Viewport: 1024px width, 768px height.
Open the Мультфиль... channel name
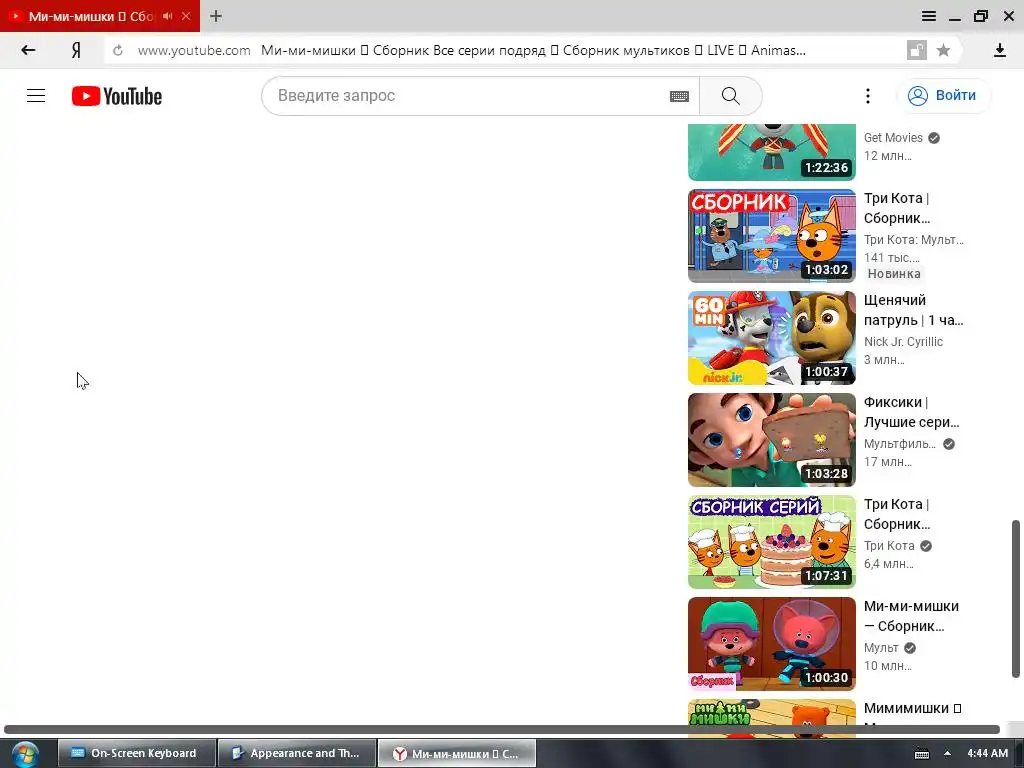click(899, 443)
